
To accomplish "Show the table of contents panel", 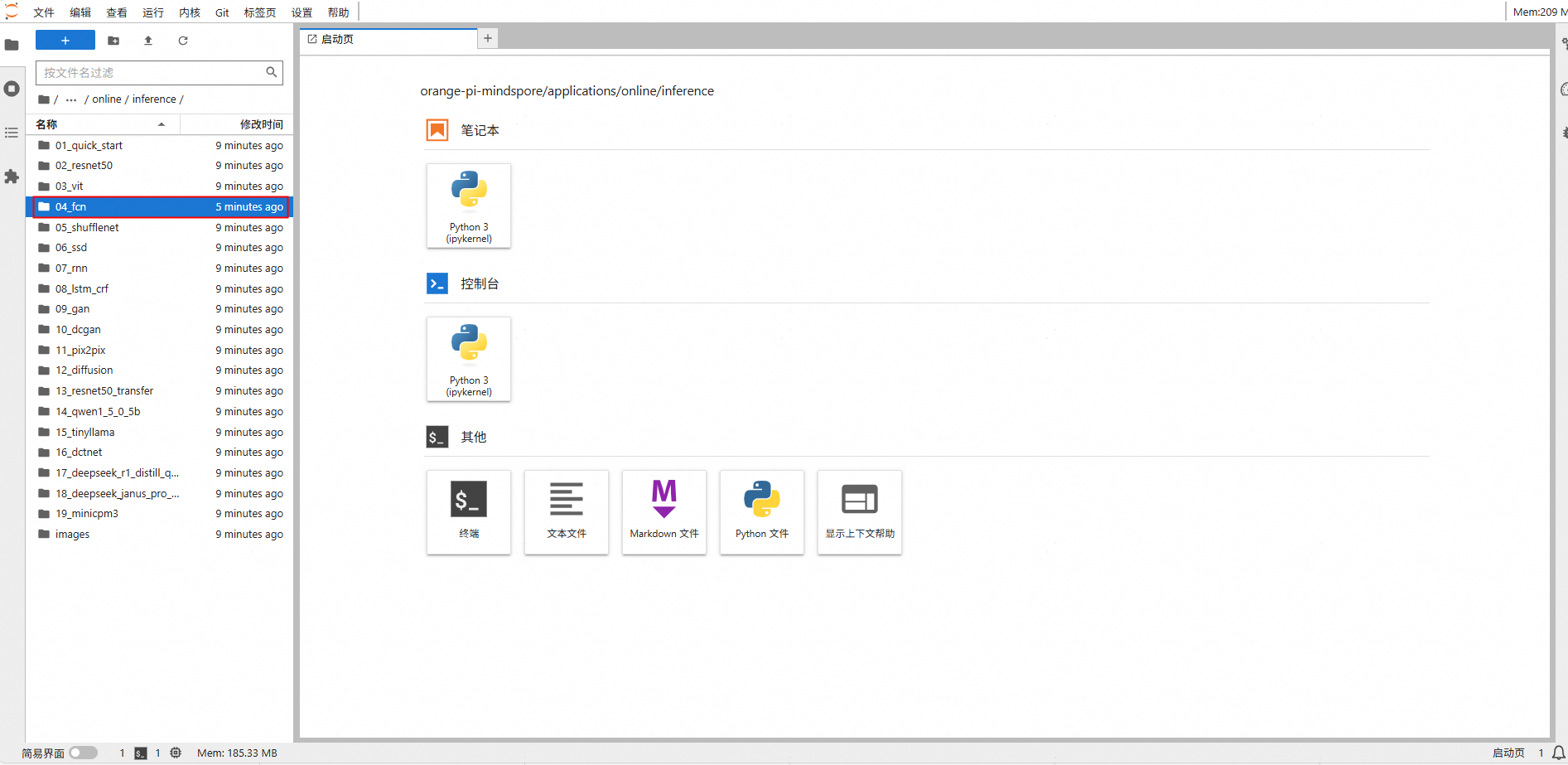I will (x=12, y=133).
